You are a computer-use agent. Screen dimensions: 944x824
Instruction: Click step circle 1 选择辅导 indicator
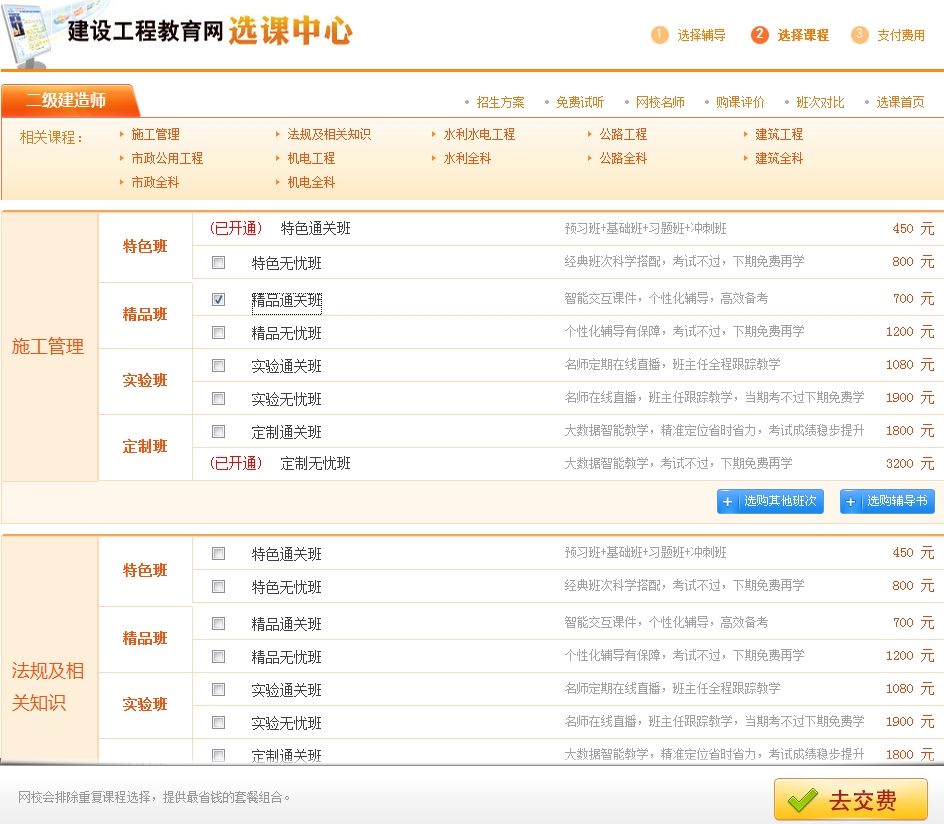click(x=660, y=33)
